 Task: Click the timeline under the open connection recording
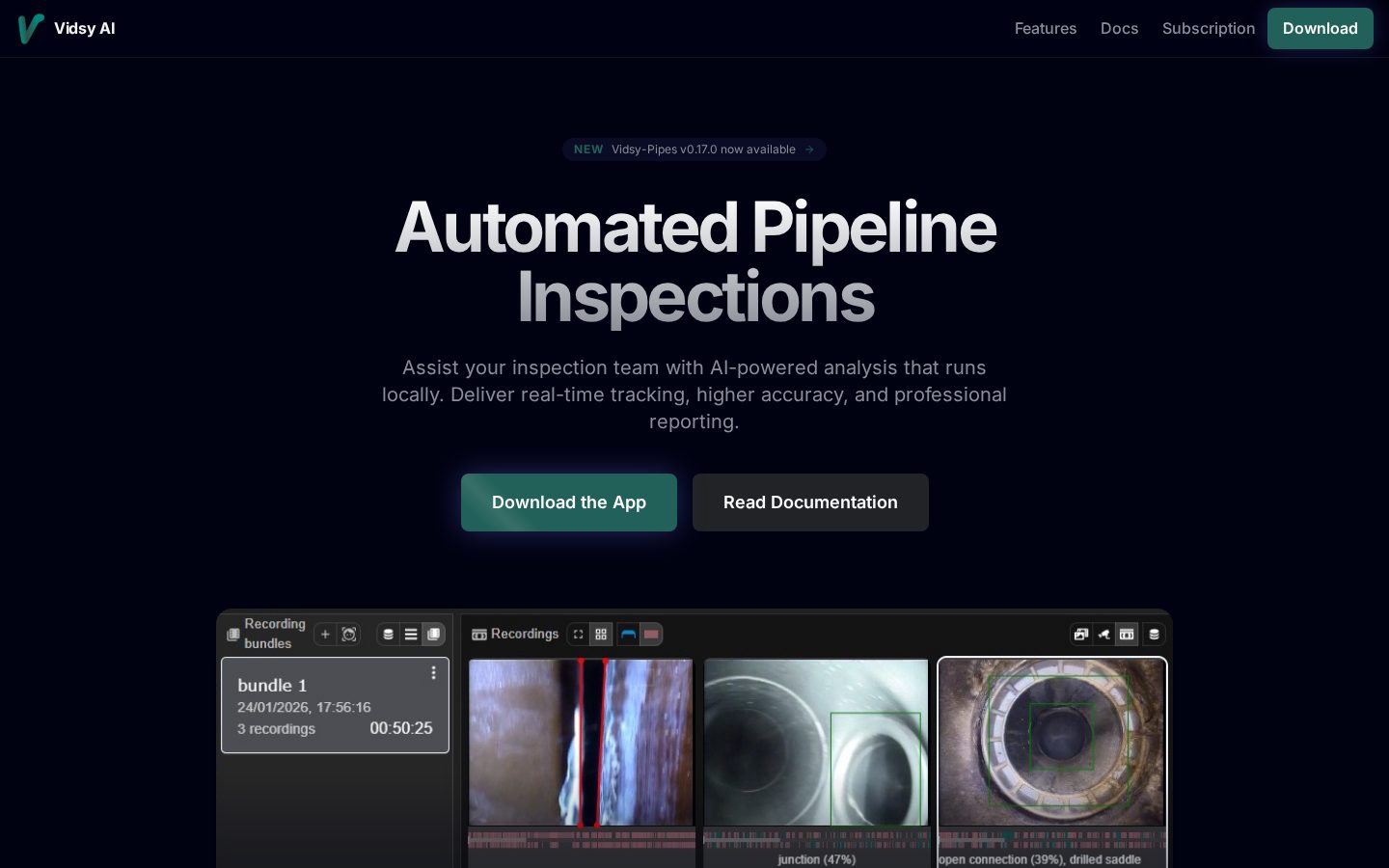[x=1052, y=839]
